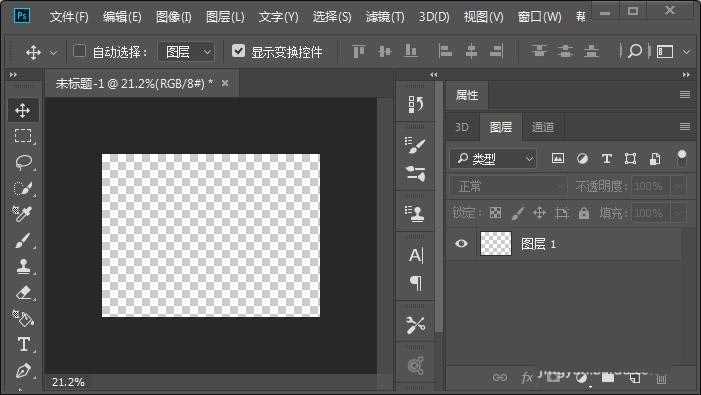The height and width of the screenshot is (395, 701).
Task: Close the 未标题-1 document tab
Action: tap(225, 83)
